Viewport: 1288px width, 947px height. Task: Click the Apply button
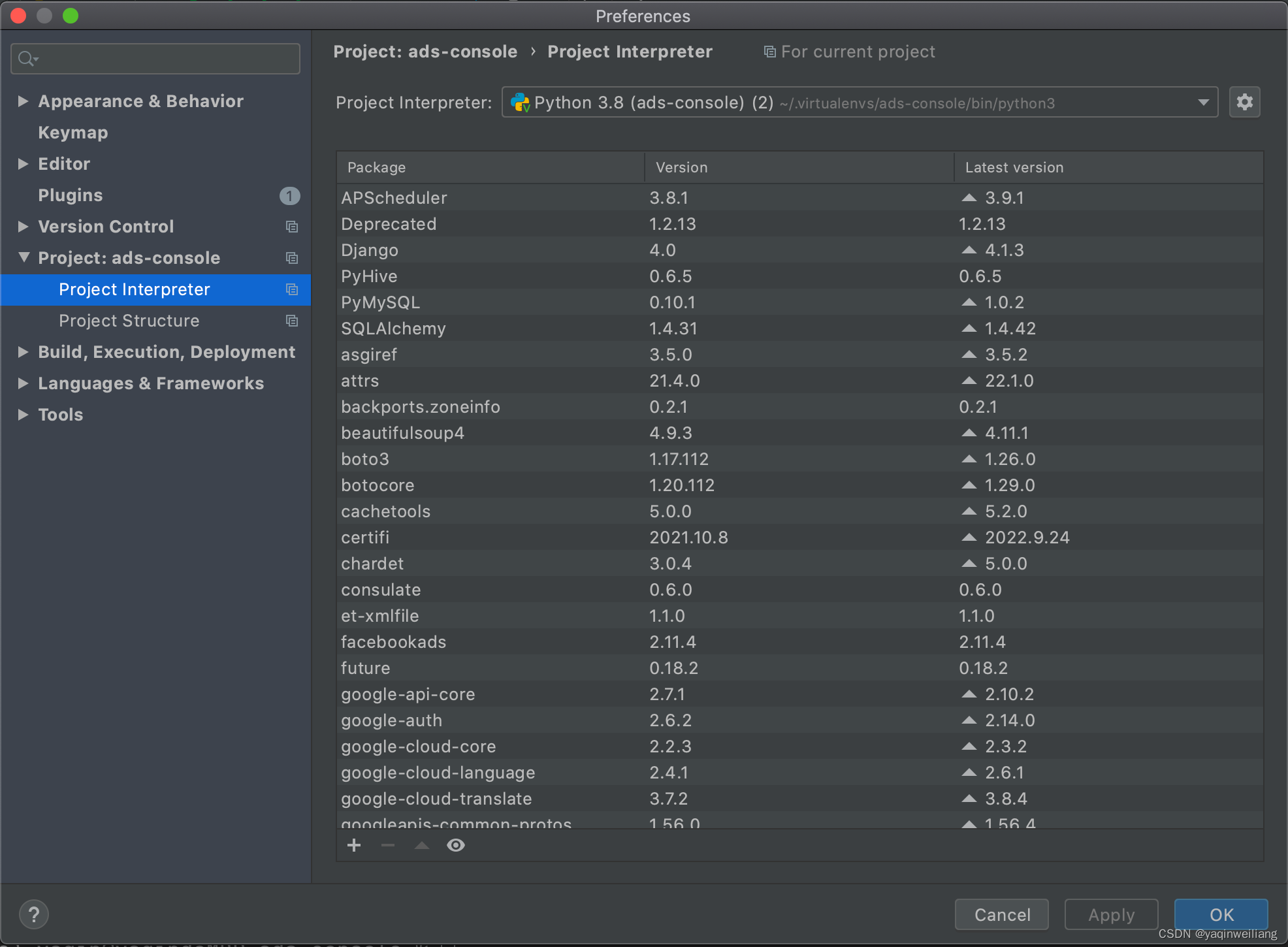coord(1112,914)
